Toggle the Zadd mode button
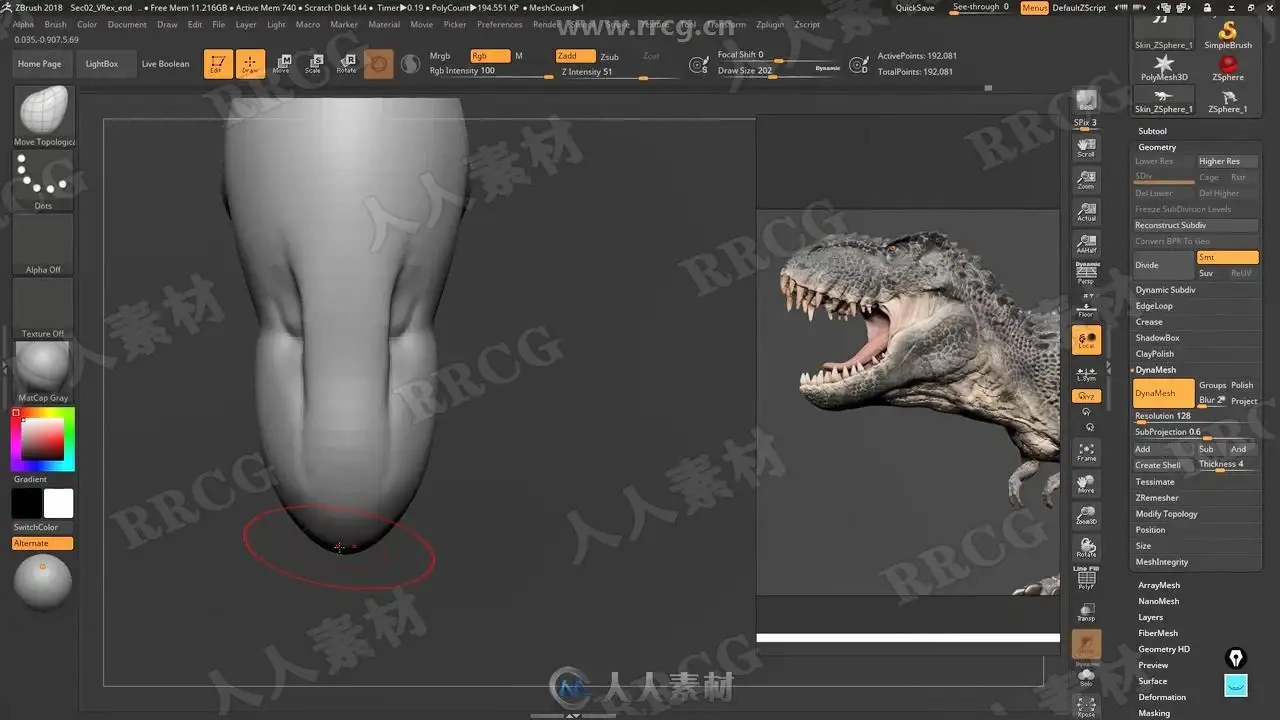The image size is (1280, 720). (575, 57)
